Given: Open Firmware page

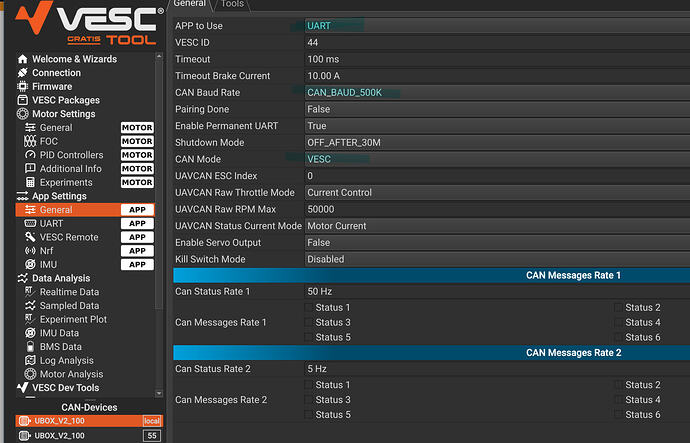Looking at the screenshot, I should pyautogui.click(x=85, y=86).
